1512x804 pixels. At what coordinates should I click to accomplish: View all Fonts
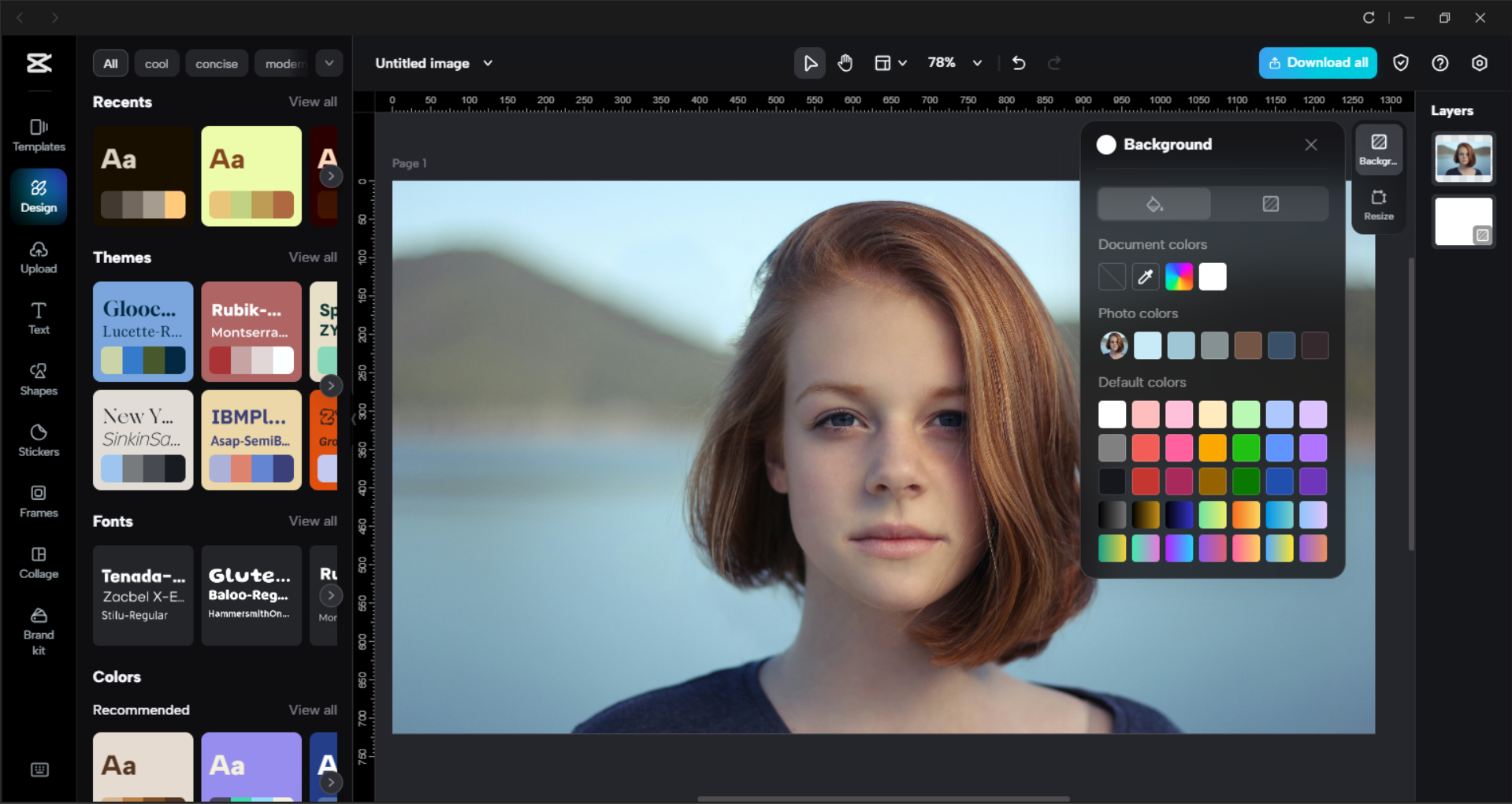[x=312, y=521]
